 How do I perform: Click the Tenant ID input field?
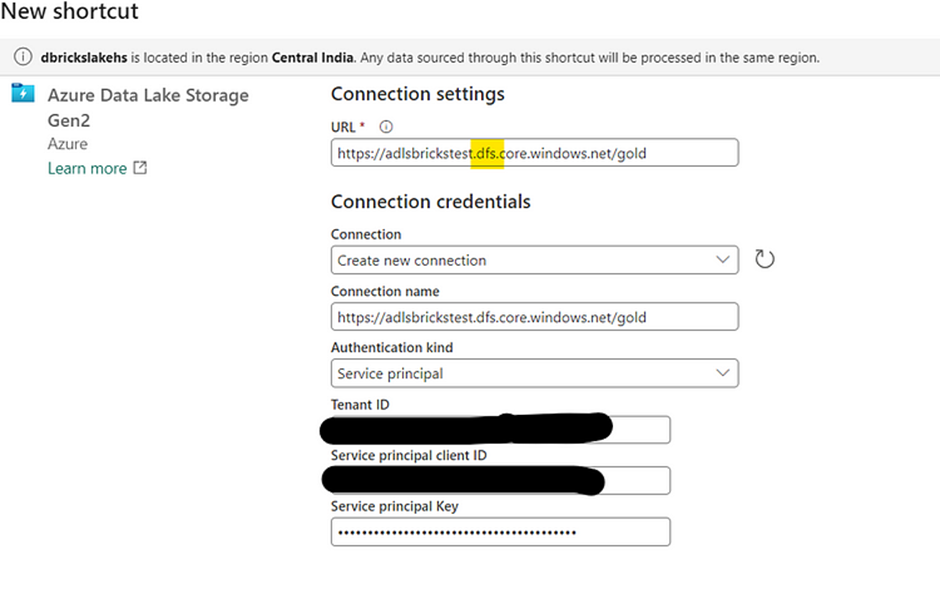(640, 430)
